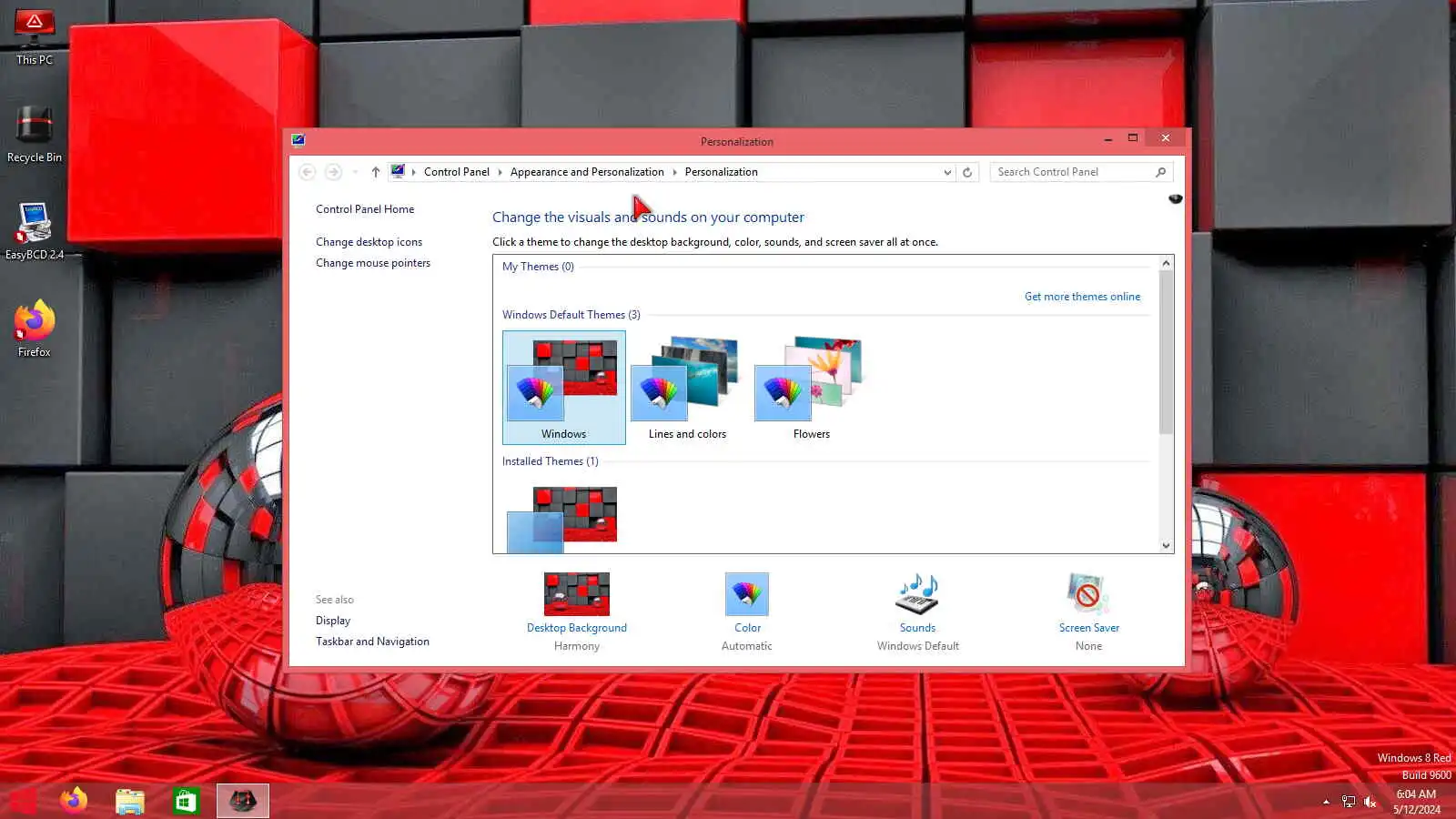The height and width of the screenshot is (819, 1456).
Task: Click the search magnifier icon
Action: 1160,172
